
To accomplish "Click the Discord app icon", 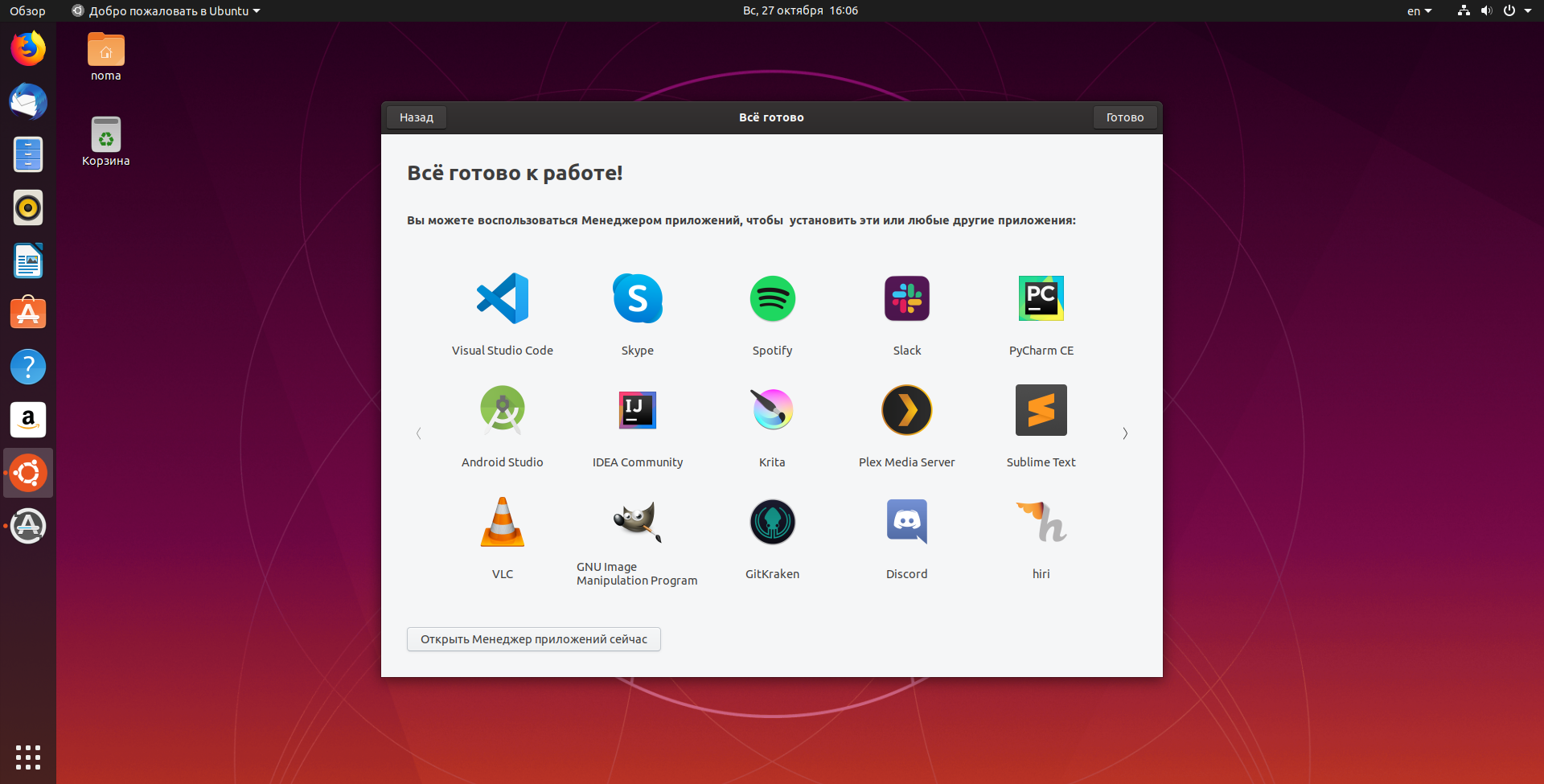I will coord(907,522).
